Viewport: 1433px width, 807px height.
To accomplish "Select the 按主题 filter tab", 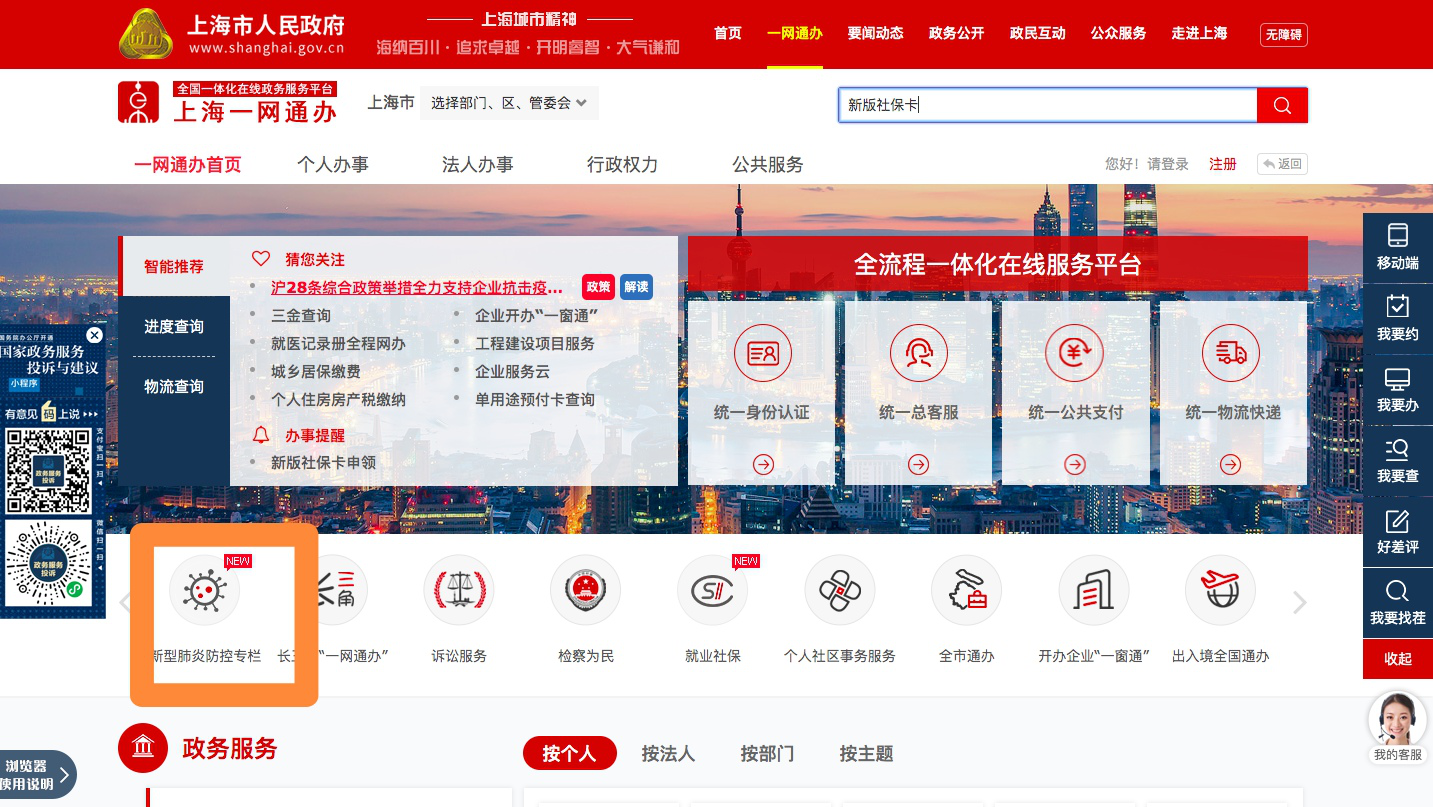I will point(866,754).
